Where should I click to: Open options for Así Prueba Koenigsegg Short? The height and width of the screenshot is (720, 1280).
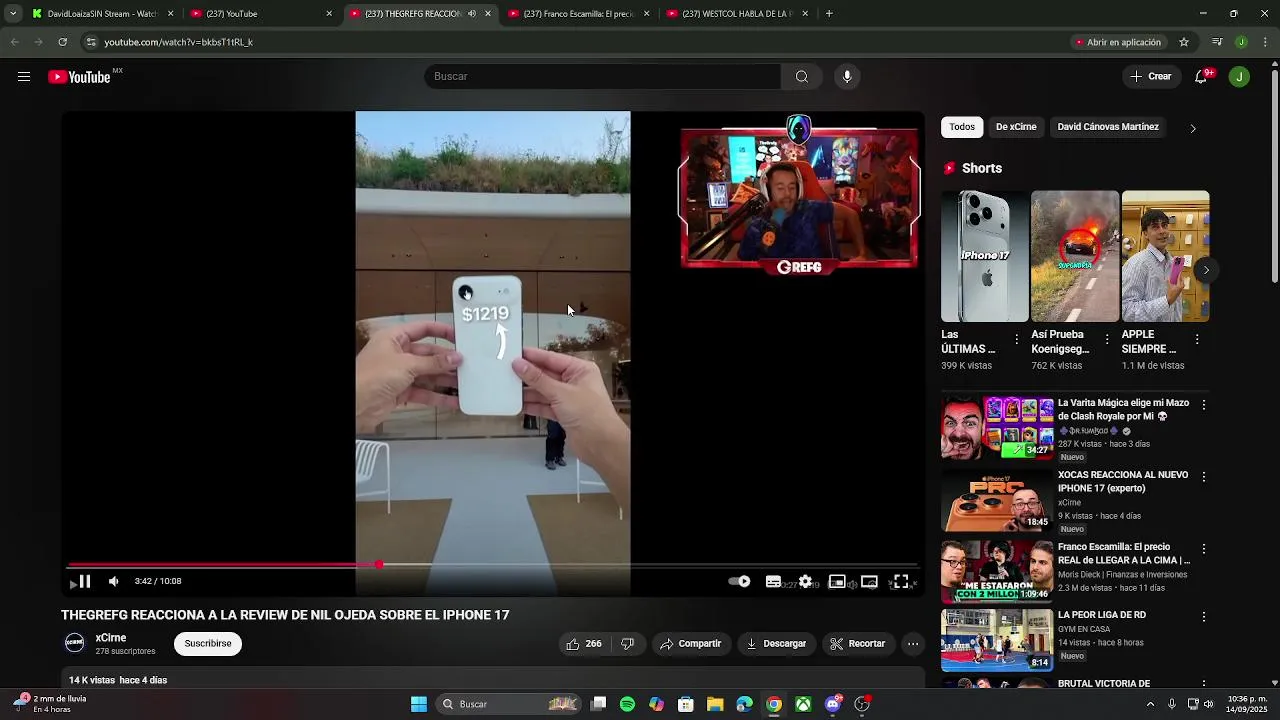click(1107, 340)
